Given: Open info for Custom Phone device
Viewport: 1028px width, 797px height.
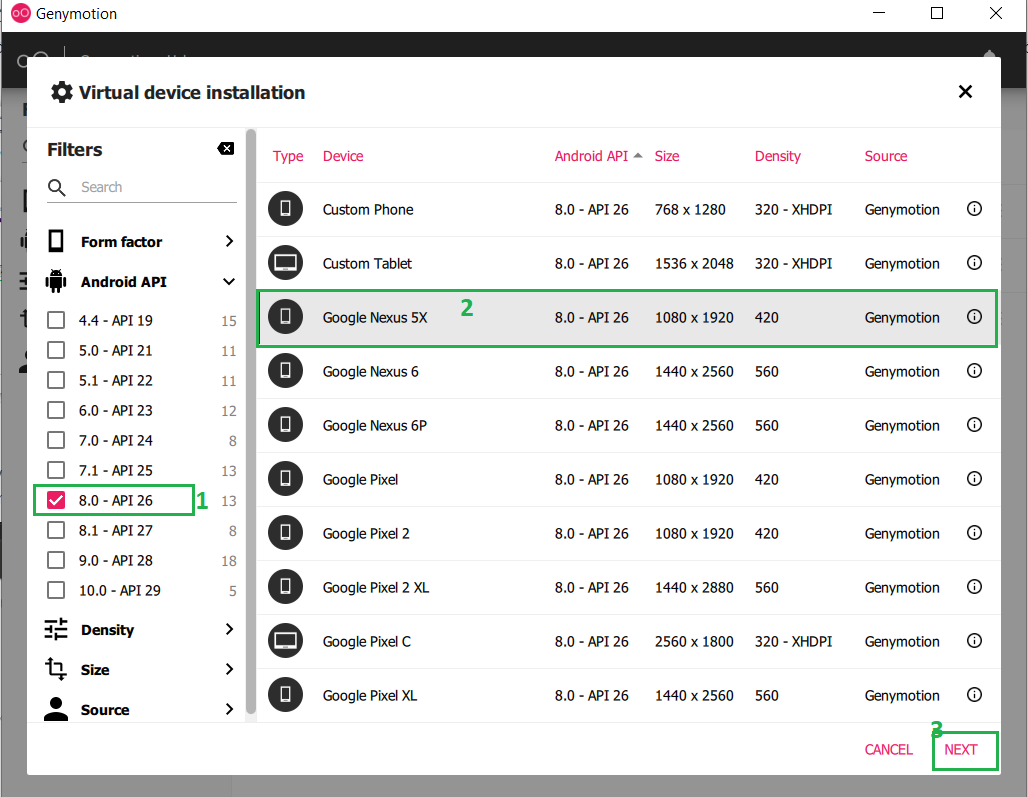Looking at the screenshot, I should pyautogui.click(x=974, y=208).
